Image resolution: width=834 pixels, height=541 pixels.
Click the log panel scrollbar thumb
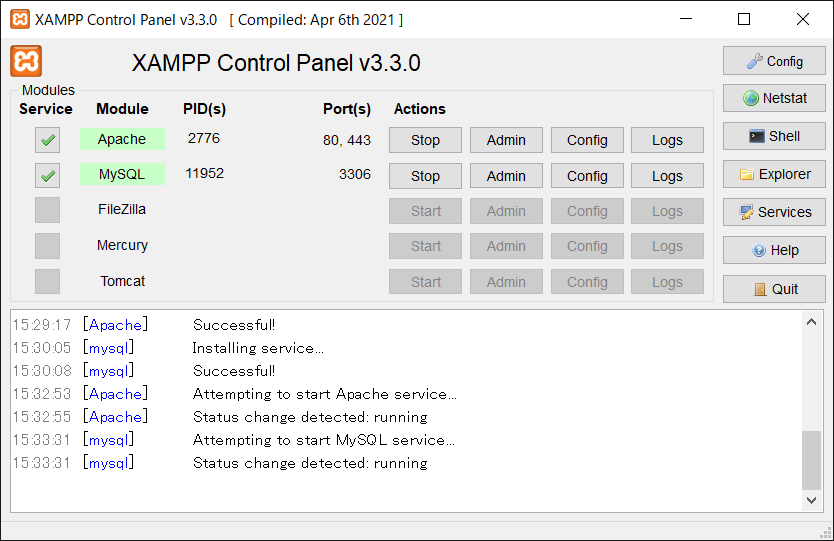point(811,460)
